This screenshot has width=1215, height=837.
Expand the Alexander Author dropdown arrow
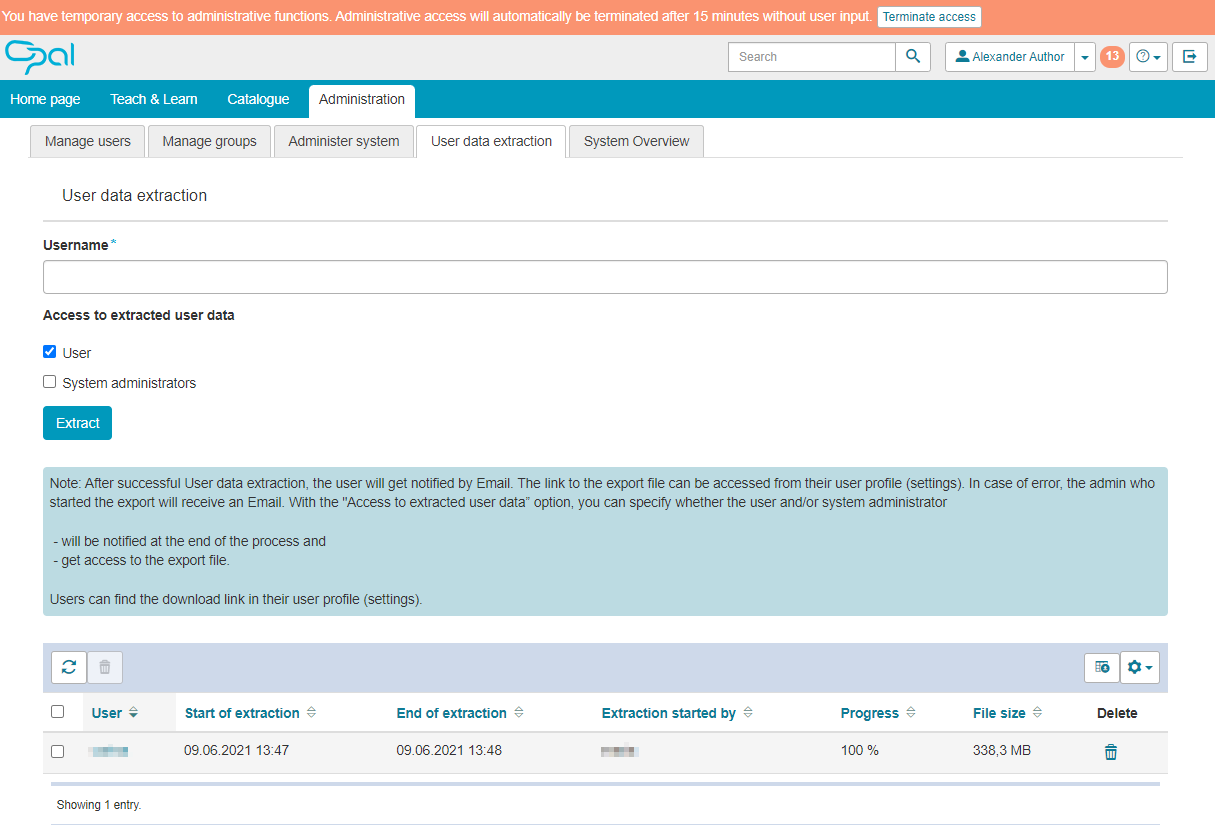pos(1085,57)
